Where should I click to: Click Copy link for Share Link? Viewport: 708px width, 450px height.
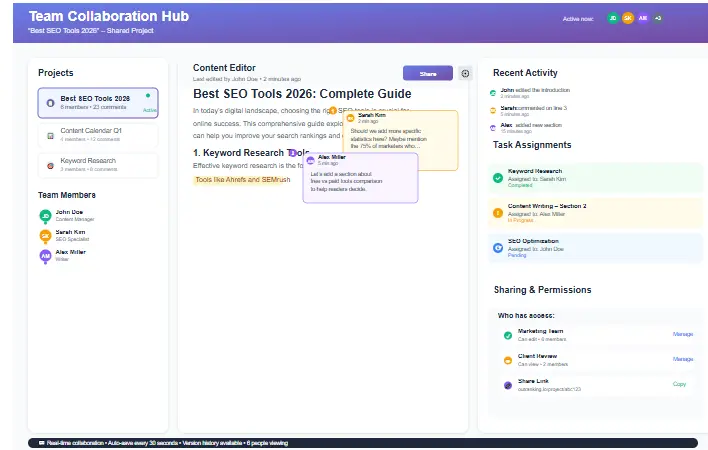click(679, 384)
